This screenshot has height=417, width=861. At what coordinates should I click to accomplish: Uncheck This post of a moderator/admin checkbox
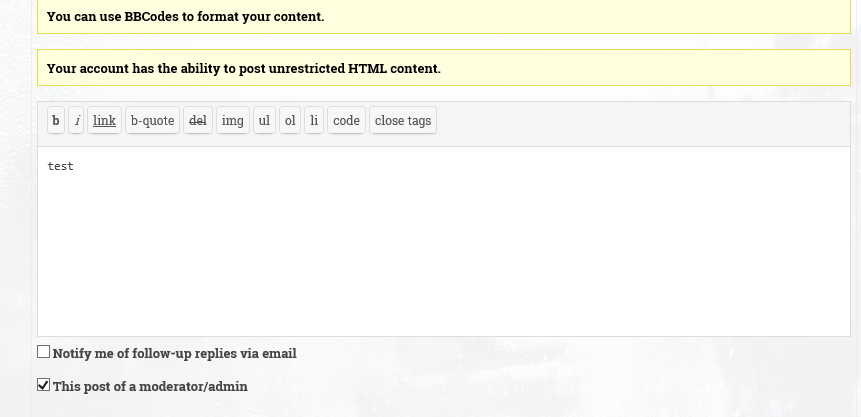coord(43,385)
